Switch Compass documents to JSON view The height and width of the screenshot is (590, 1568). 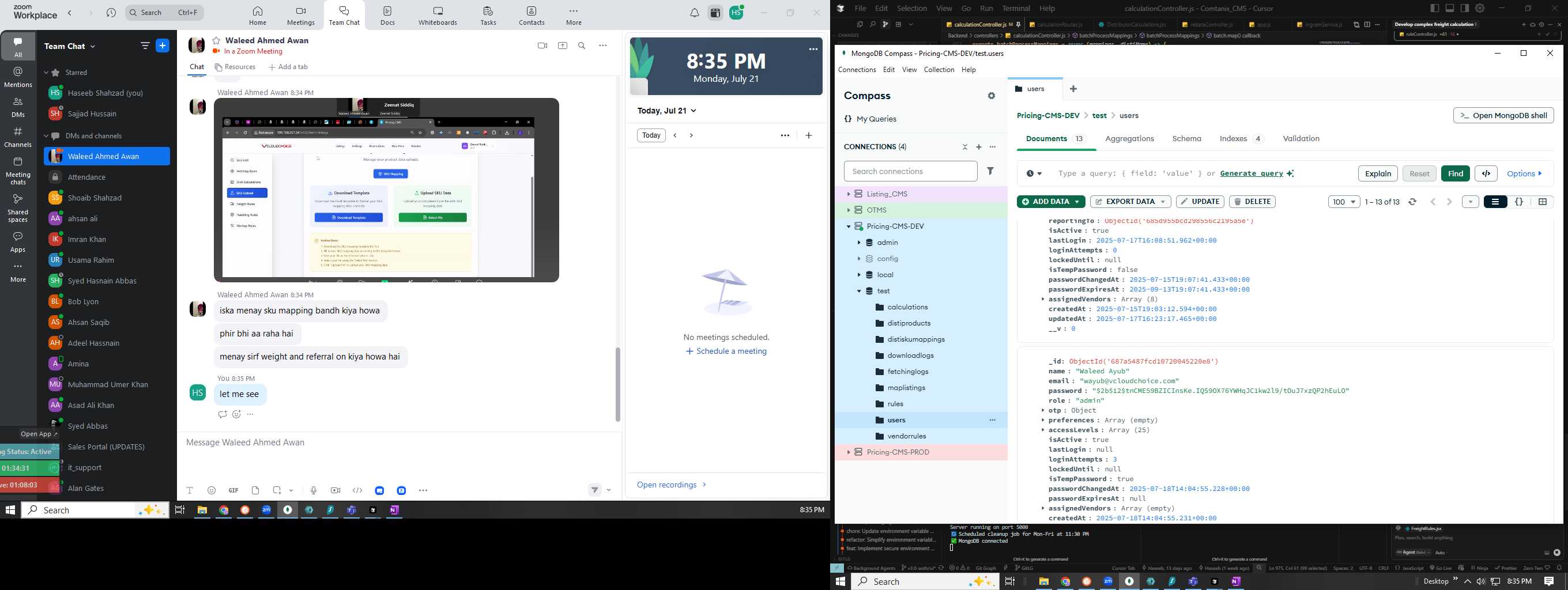pyautogui.click(x=1518, y=202)
